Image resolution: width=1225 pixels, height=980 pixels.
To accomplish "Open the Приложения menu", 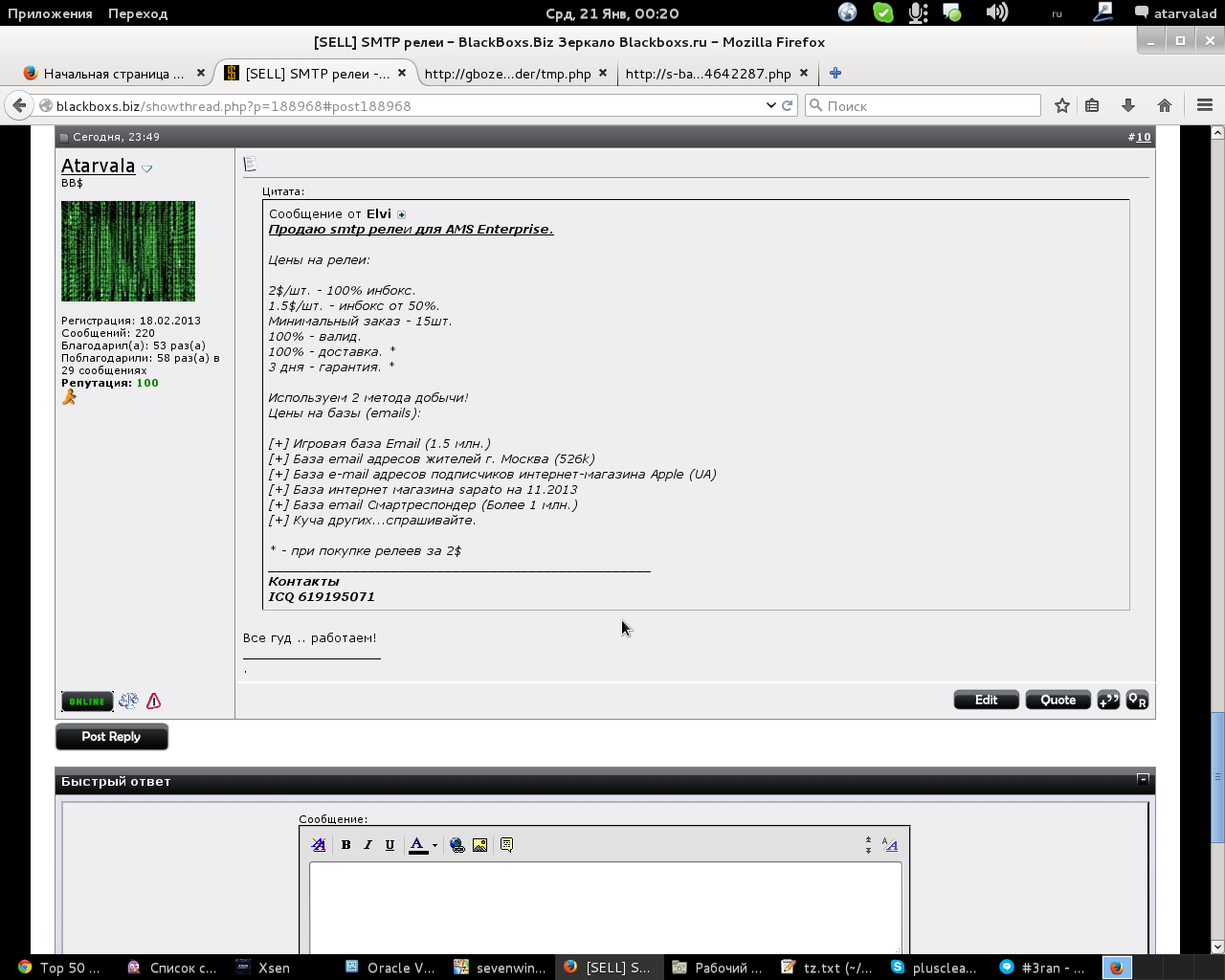I will click(x=51, y=13).
